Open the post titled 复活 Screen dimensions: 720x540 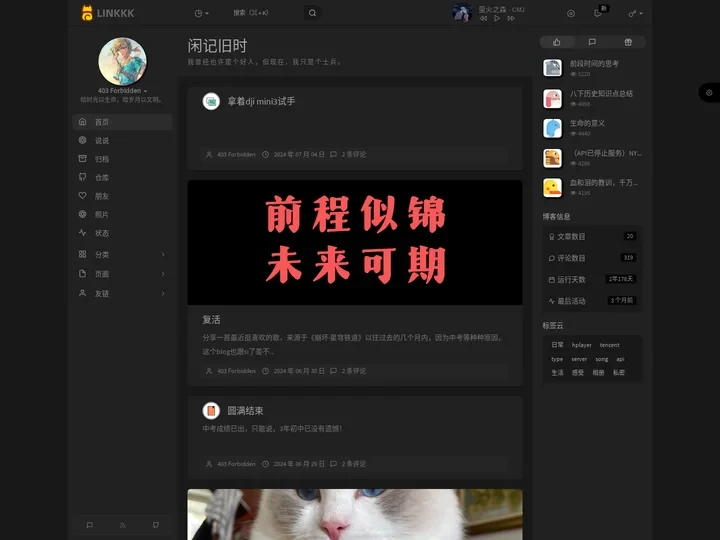[211, 320]
